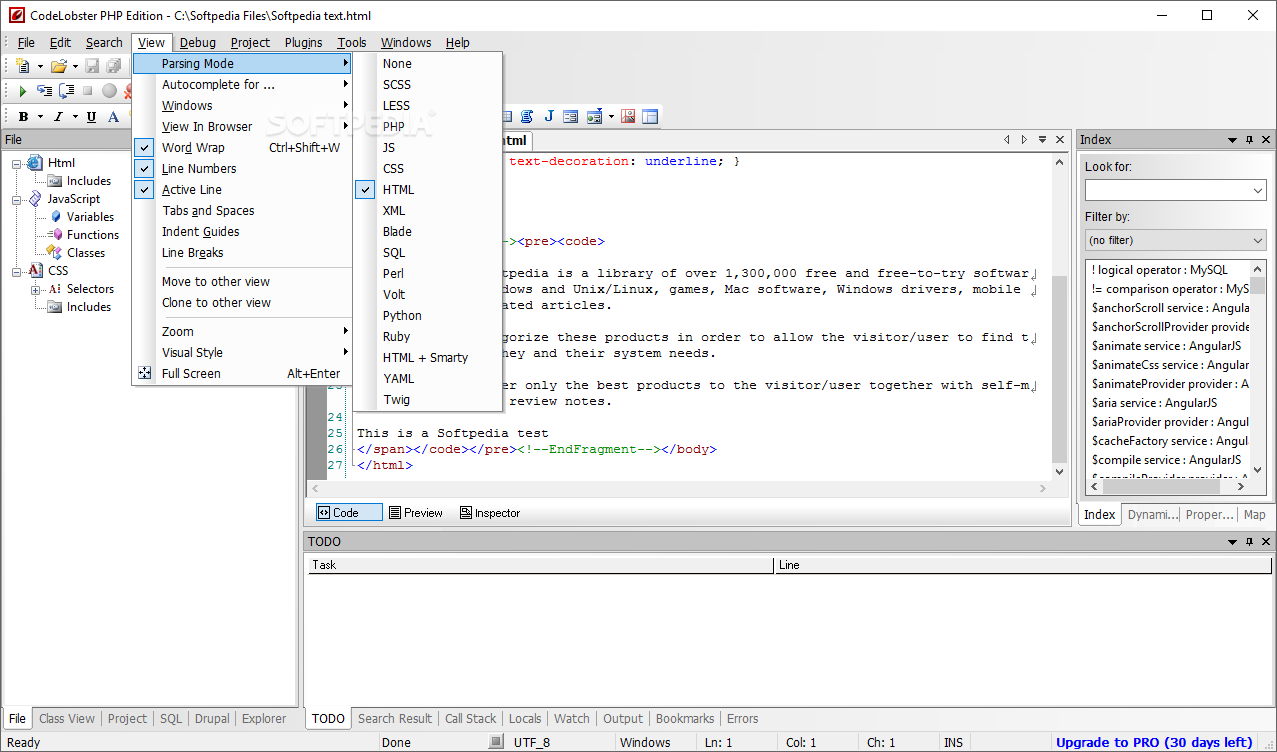Switch to the Search Result tab
The image size is (1277, 752).
pyautogui.click(x=395, y=719)
